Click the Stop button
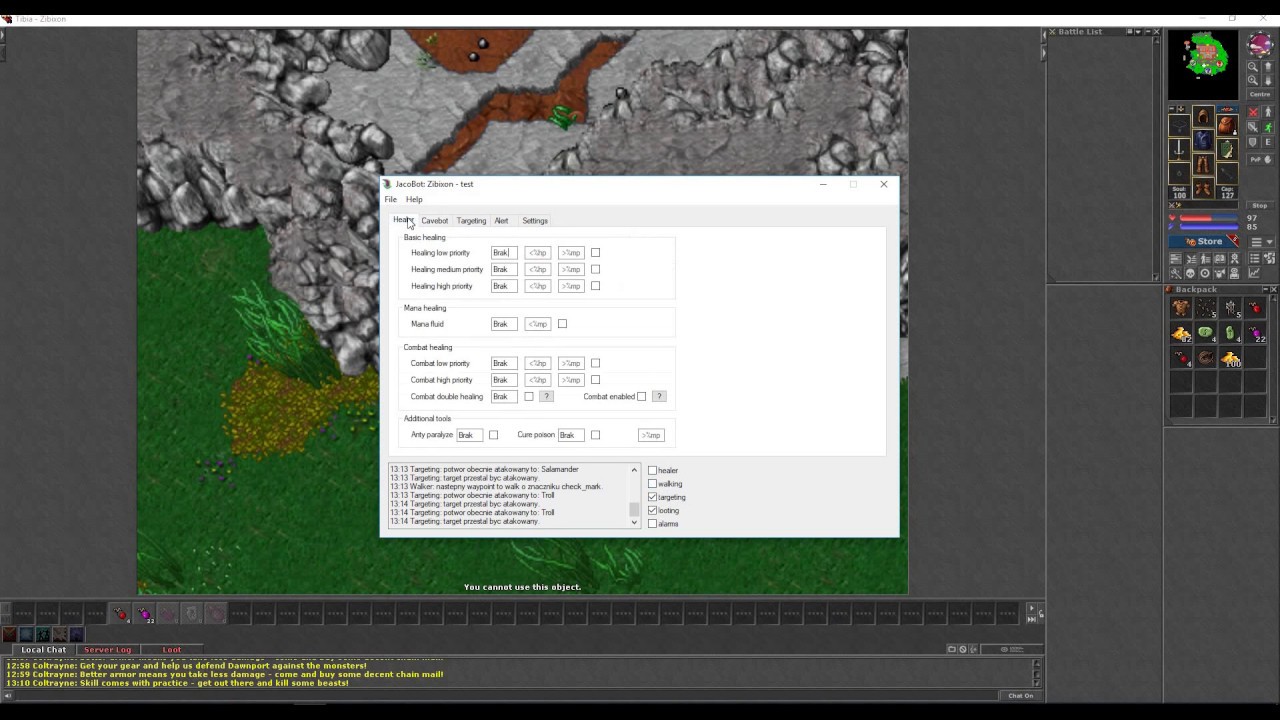The height and width of the screenshot is (720, 1280). pos(1260,206)
